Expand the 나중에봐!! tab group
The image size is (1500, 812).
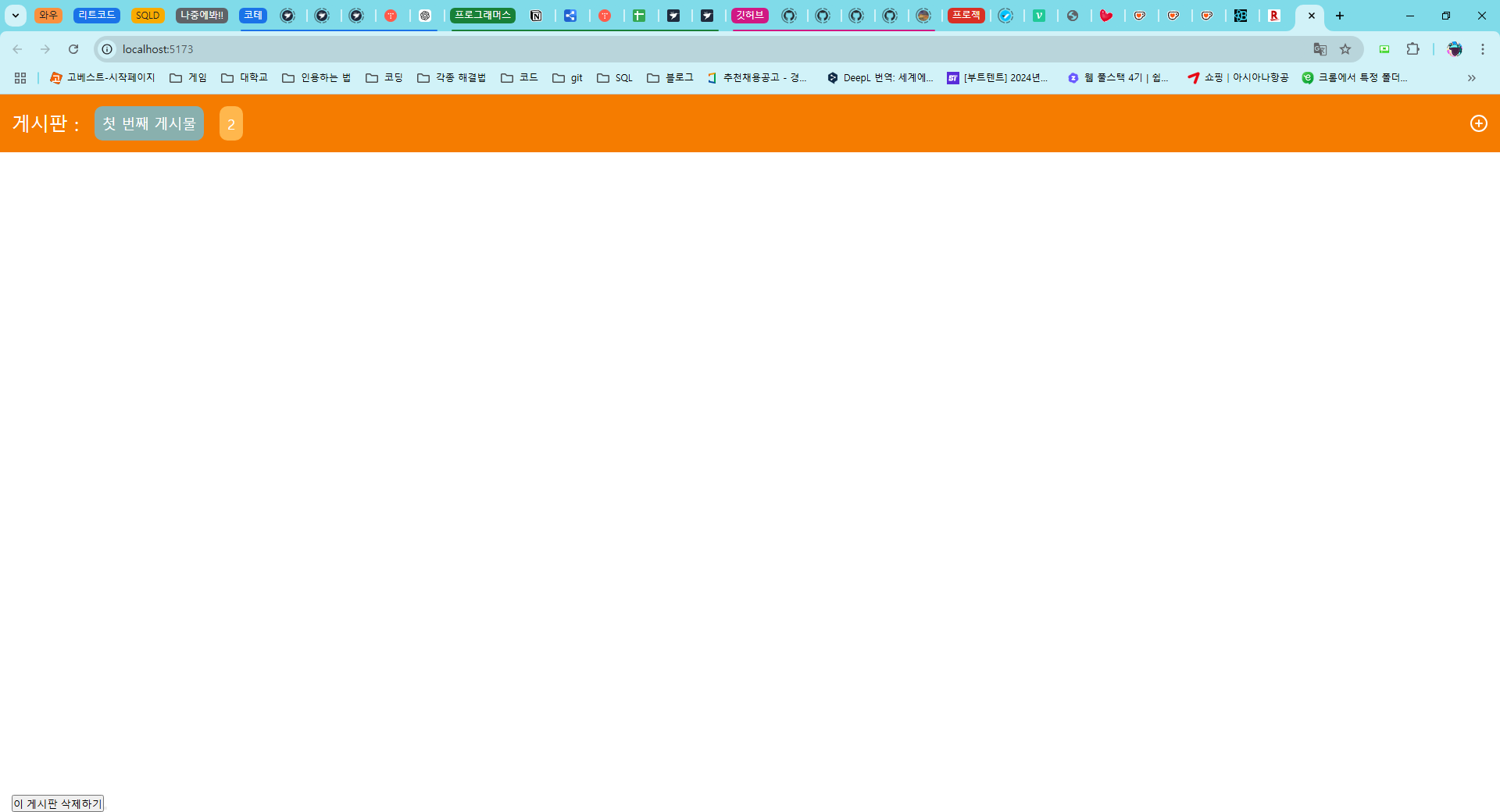[x=202, y=16]
